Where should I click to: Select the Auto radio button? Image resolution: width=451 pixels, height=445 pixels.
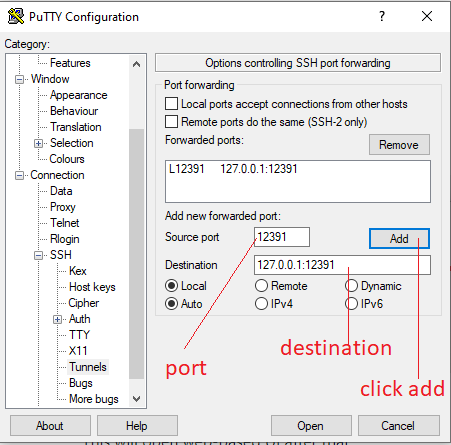click(x=171, y=304)
